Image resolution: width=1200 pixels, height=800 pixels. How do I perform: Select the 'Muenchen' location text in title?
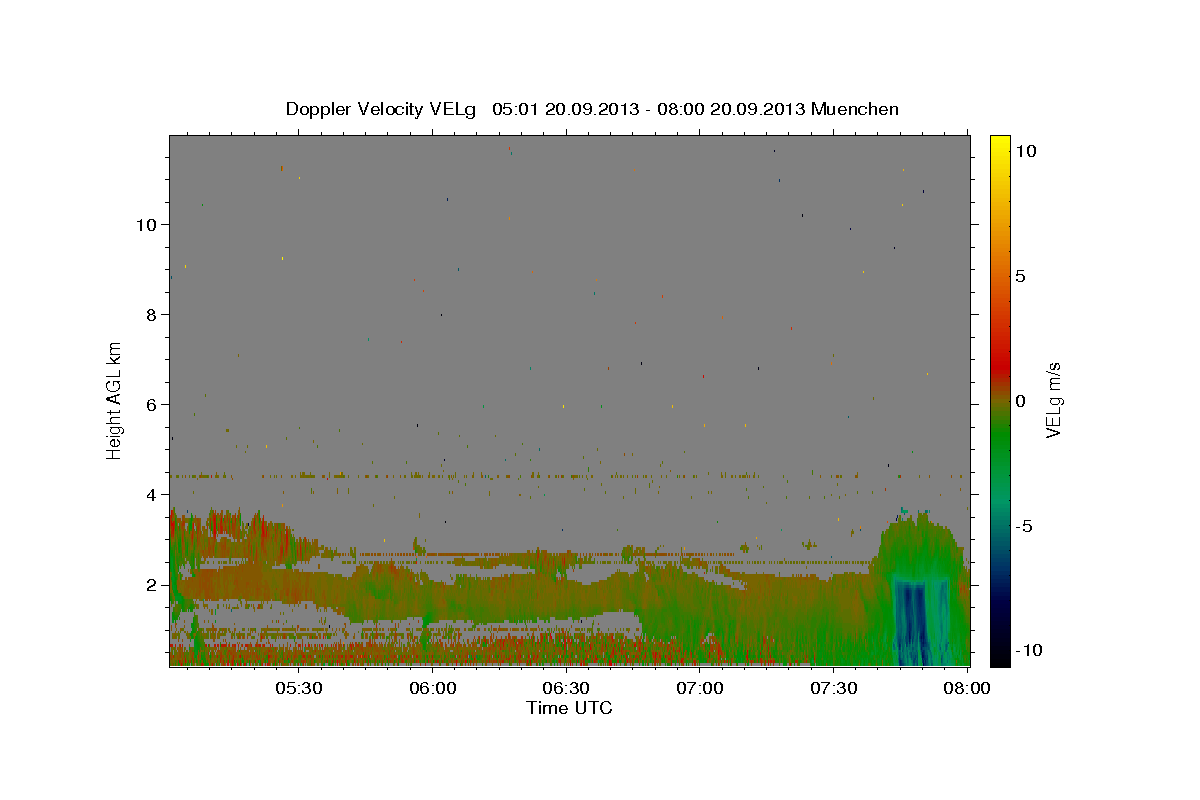click(855, 109)
